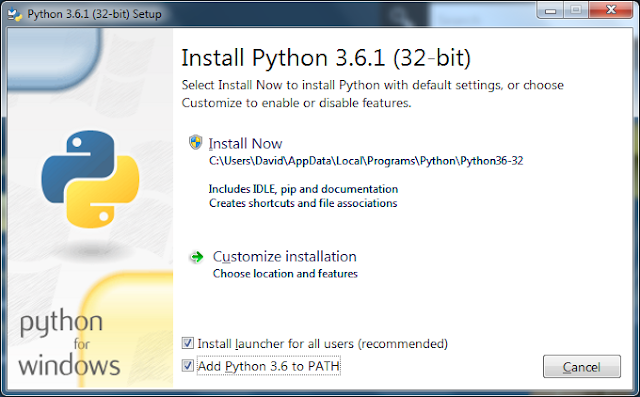Click 'Includes IDLE, pip and documentation' text

click(x=303, y=189)
